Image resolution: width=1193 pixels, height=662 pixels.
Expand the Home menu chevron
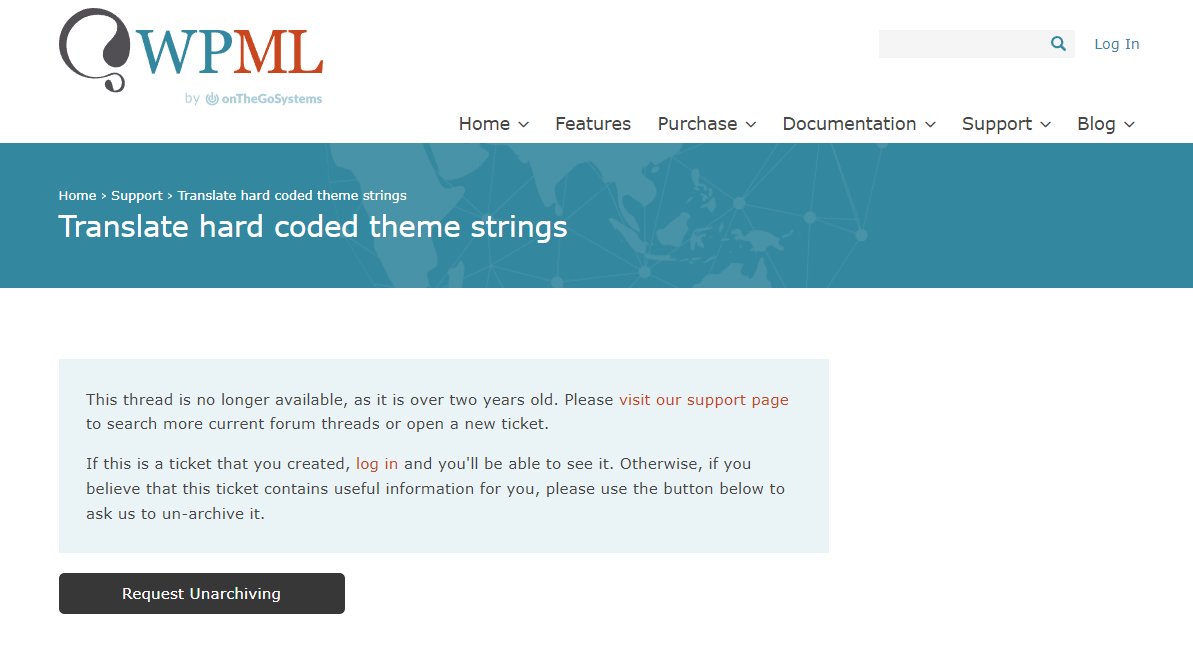click(x=523, y=125)
